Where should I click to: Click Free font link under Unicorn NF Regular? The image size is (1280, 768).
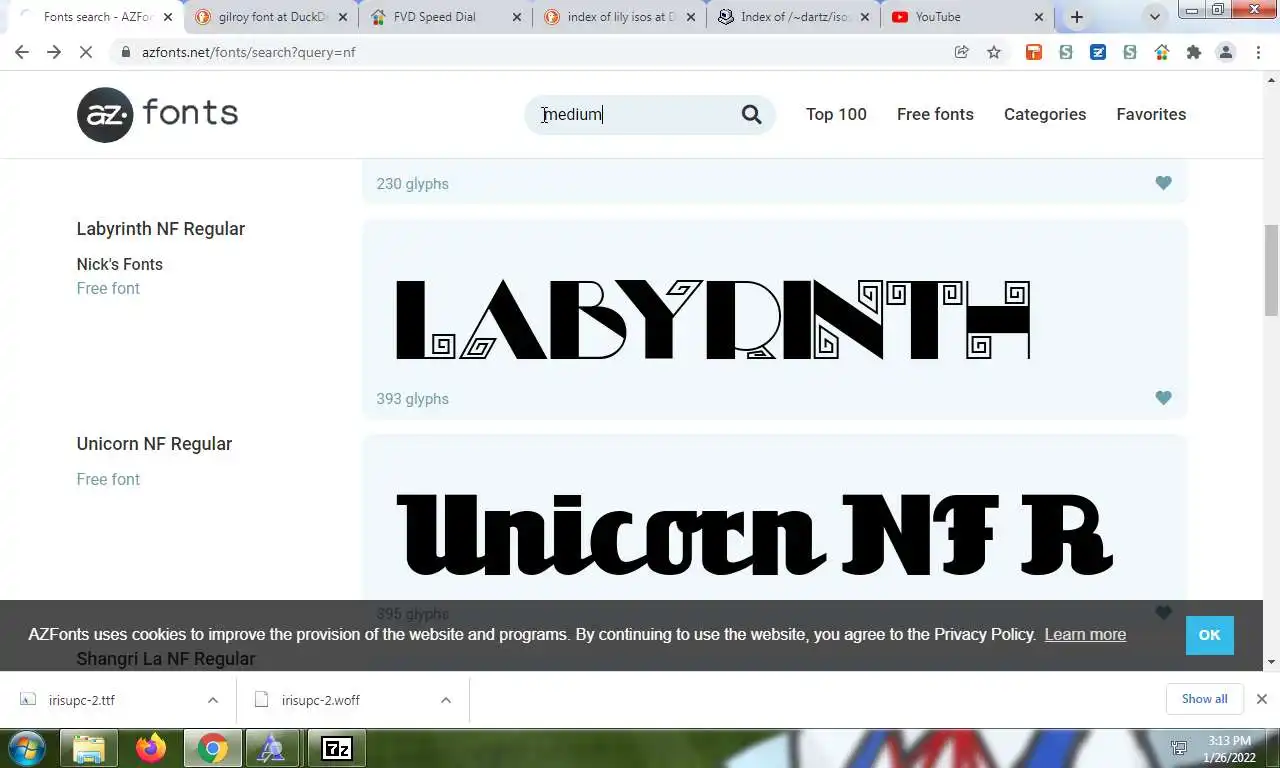coord(108,479)
